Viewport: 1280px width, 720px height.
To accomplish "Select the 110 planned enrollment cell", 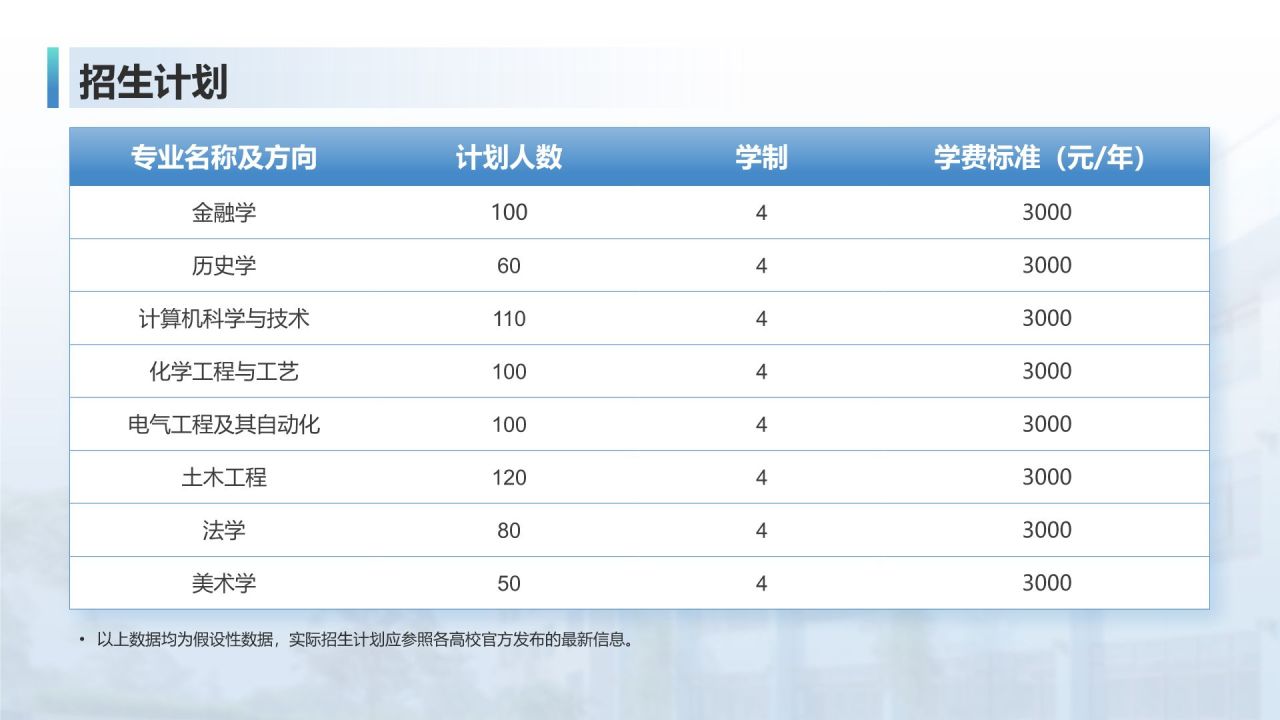I will [509, 319].
